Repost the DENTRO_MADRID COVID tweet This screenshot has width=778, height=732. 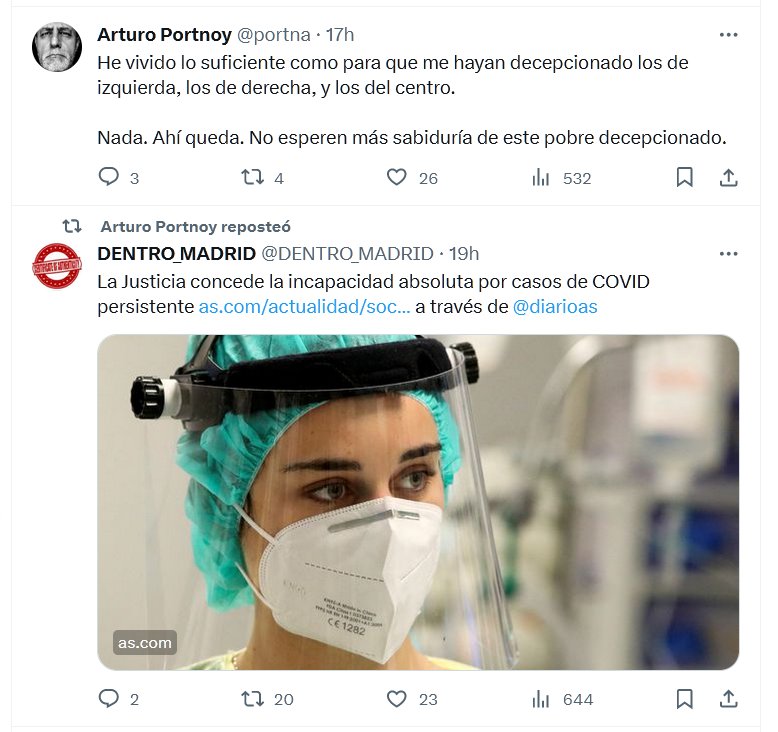click(x=253, y=699)
